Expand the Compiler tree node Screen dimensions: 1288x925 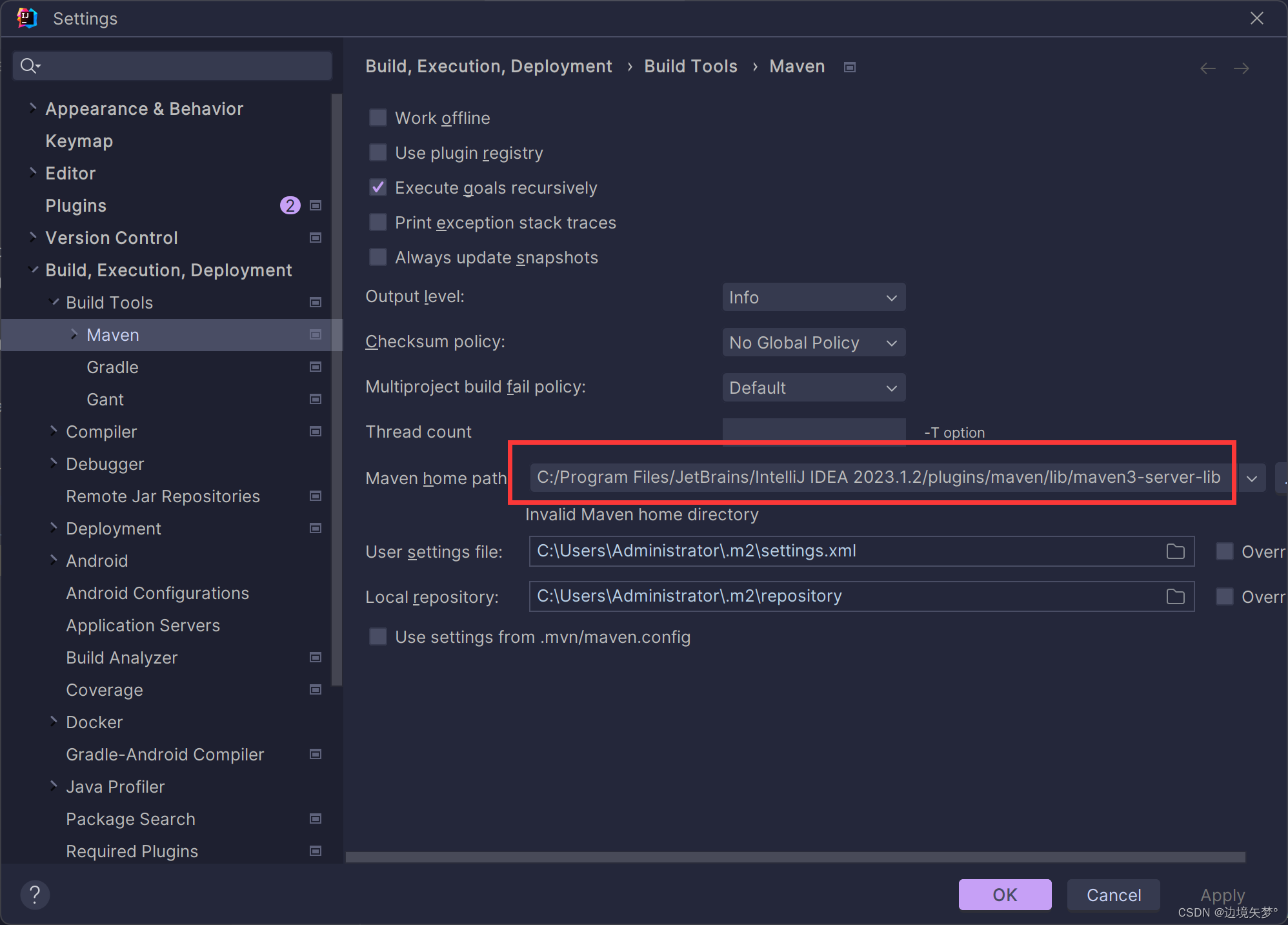[x=54, y=431]
